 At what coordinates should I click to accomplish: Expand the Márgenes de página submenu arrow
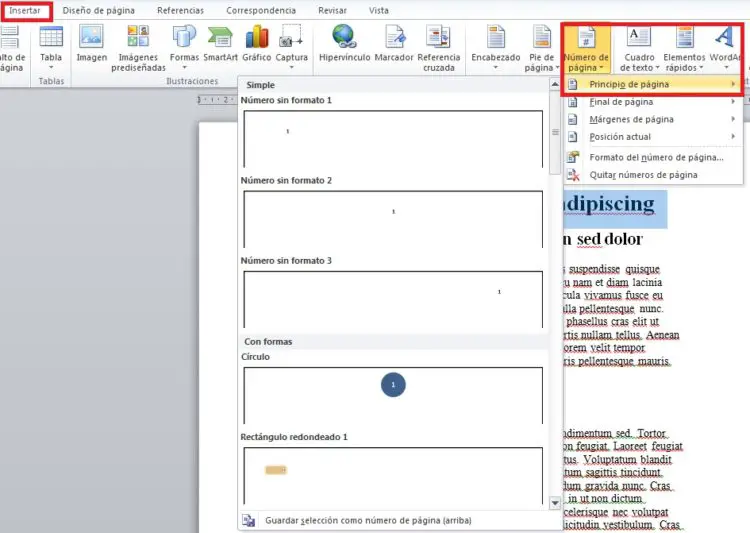click(x=733, y=119)
